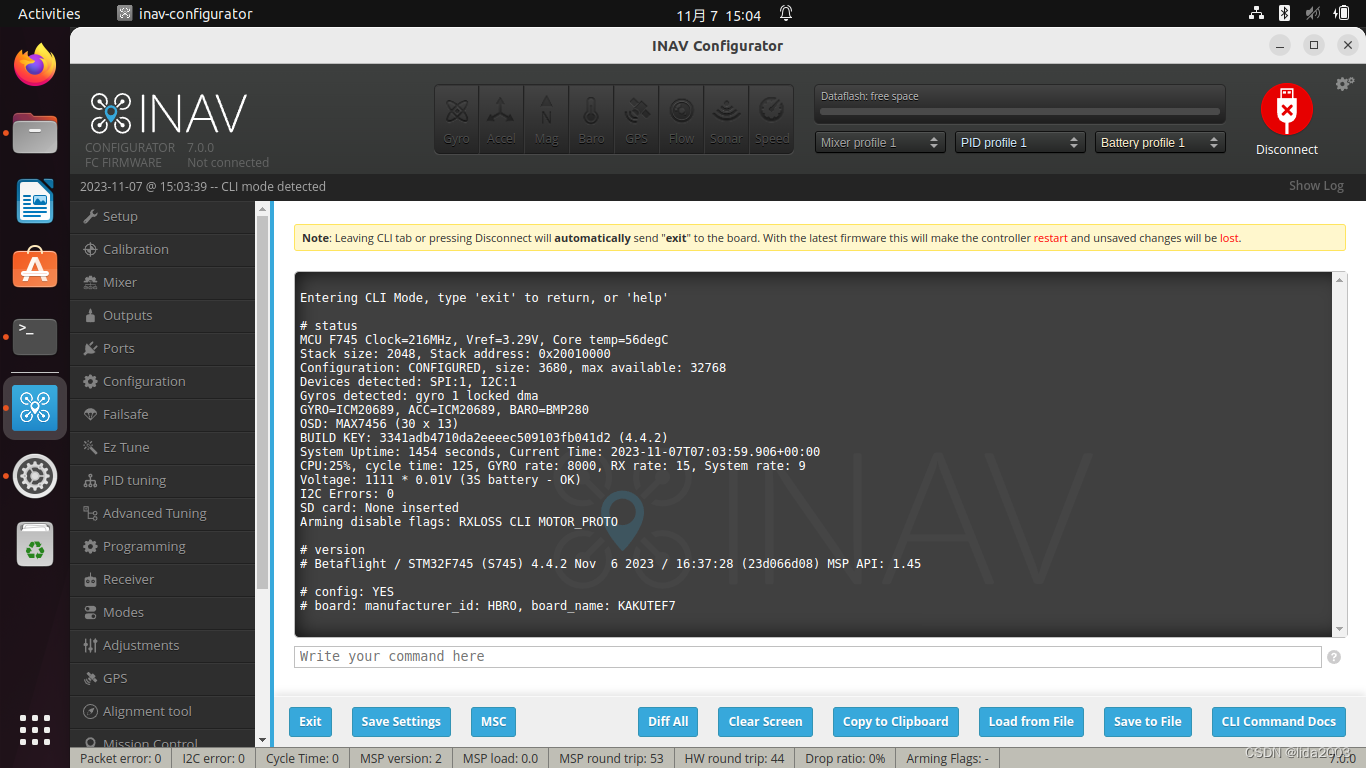Open the Ports tab
Viewport: 1366px width, 768px height.
pyautogui.click(x=163, y=349)
